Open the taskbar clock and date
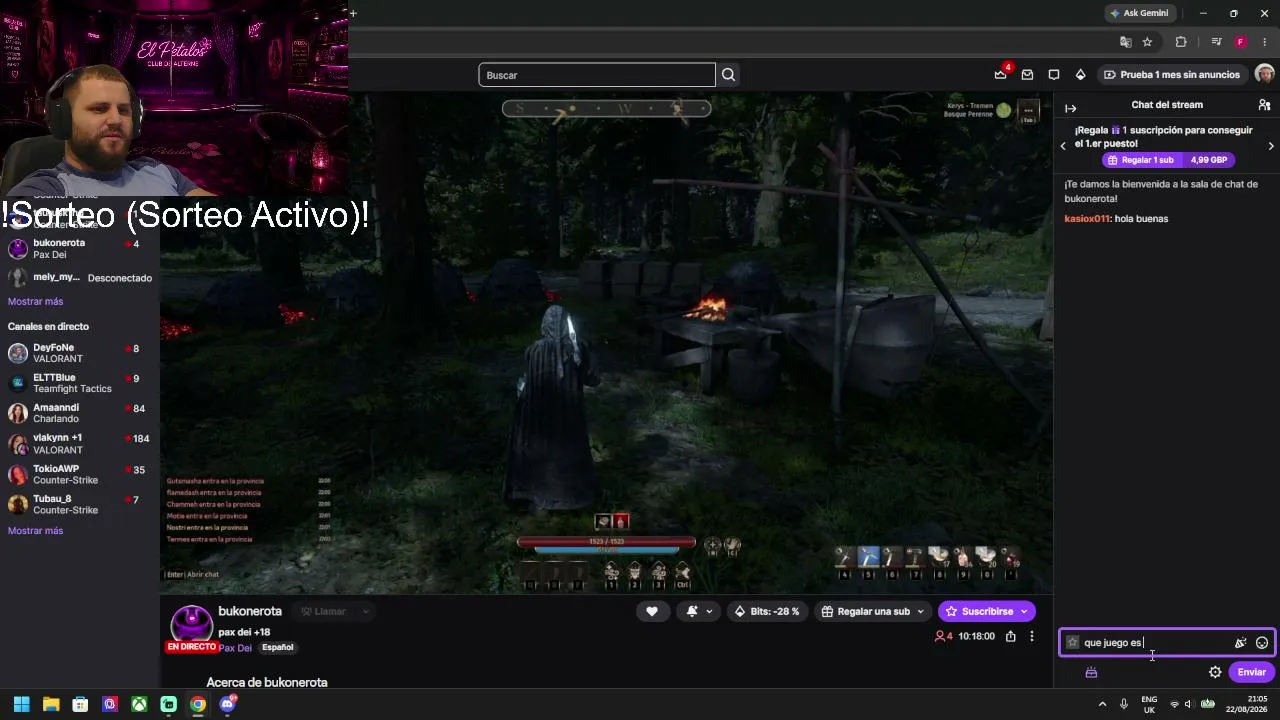The width and height of the screenshot is (1280, 720). pos(1246,704)
